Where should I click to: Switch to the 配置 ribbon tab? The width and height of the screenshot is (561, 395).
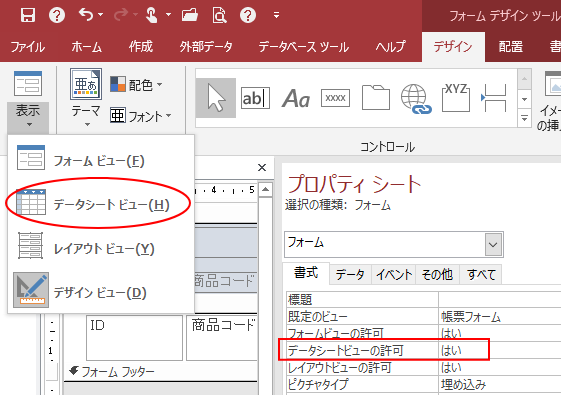point(511,47)
